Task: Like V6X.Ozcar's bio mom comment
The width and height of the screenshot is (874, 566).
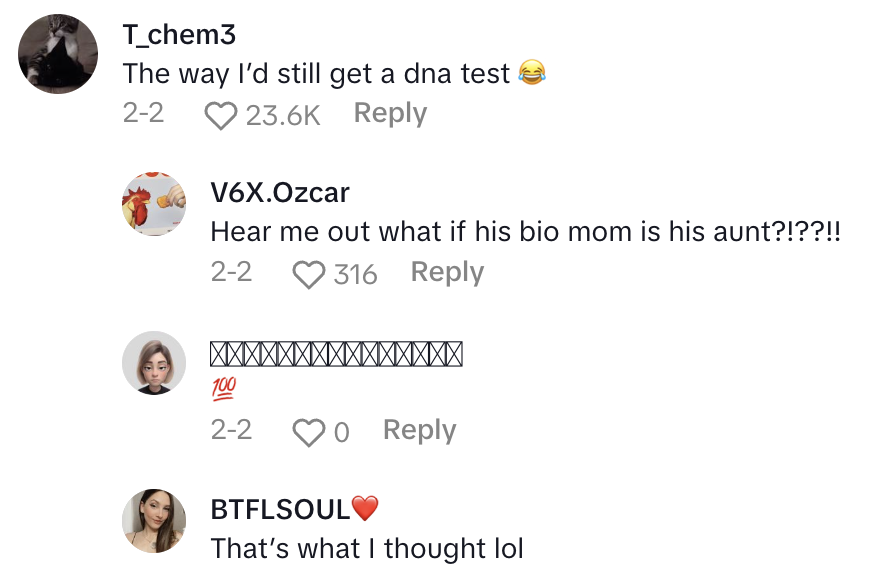Action: pyautogui.click(x=308, y=274)
